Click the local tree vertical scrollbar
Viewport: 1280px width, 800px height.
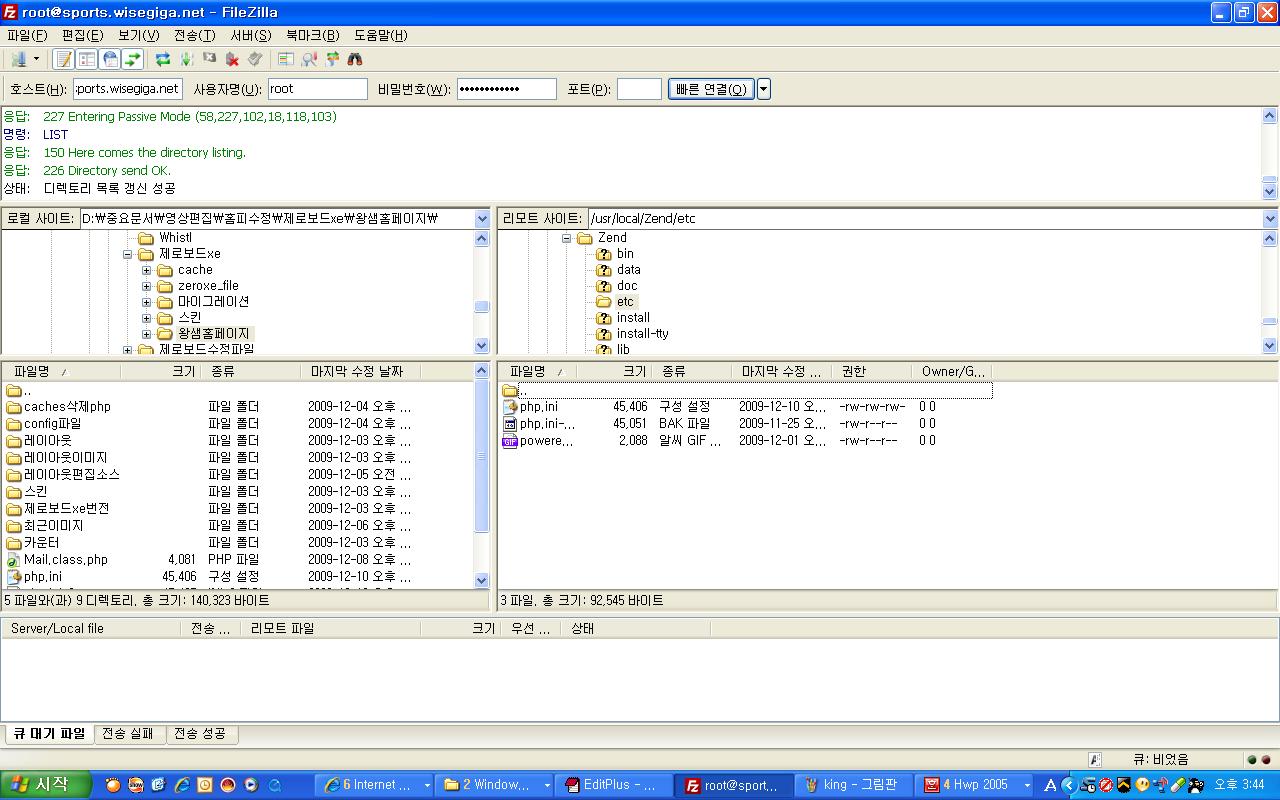[482, 291]
